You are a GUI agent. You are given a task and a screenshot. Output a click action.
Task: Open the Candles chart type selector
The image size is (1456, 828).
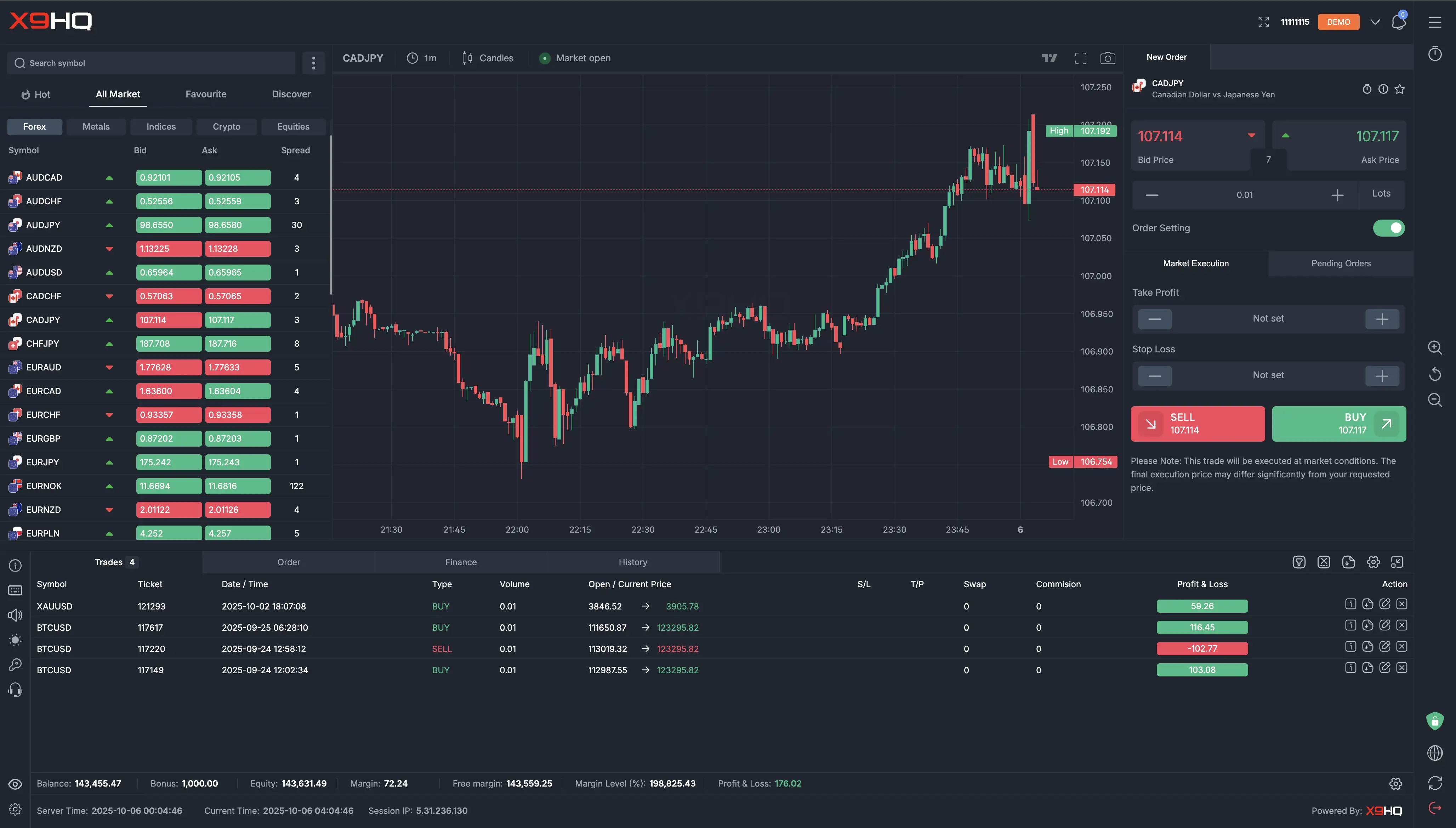pos(488,58)
